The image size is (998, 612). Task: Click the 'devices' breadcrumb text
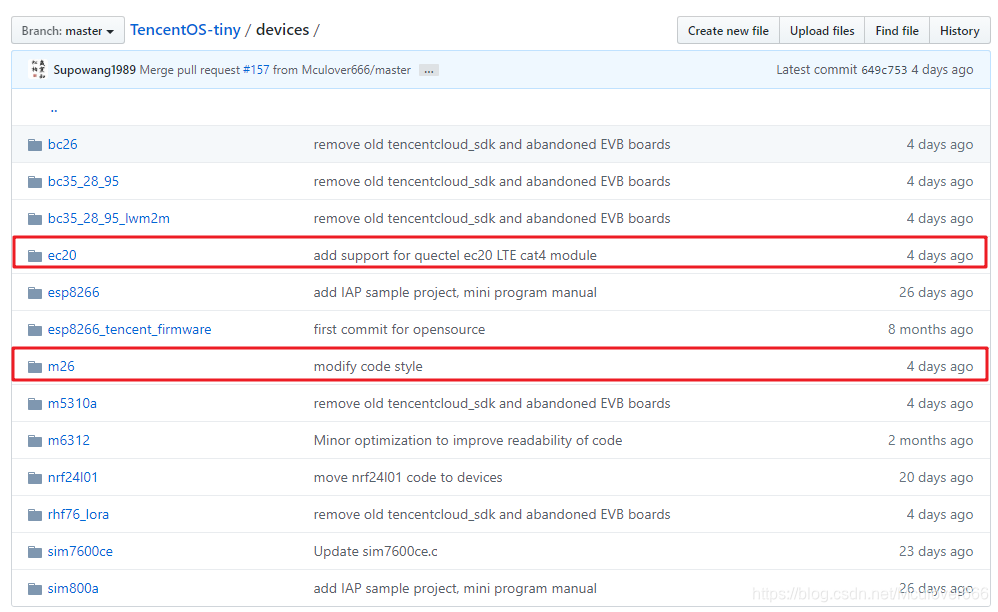tap(282, 30)
